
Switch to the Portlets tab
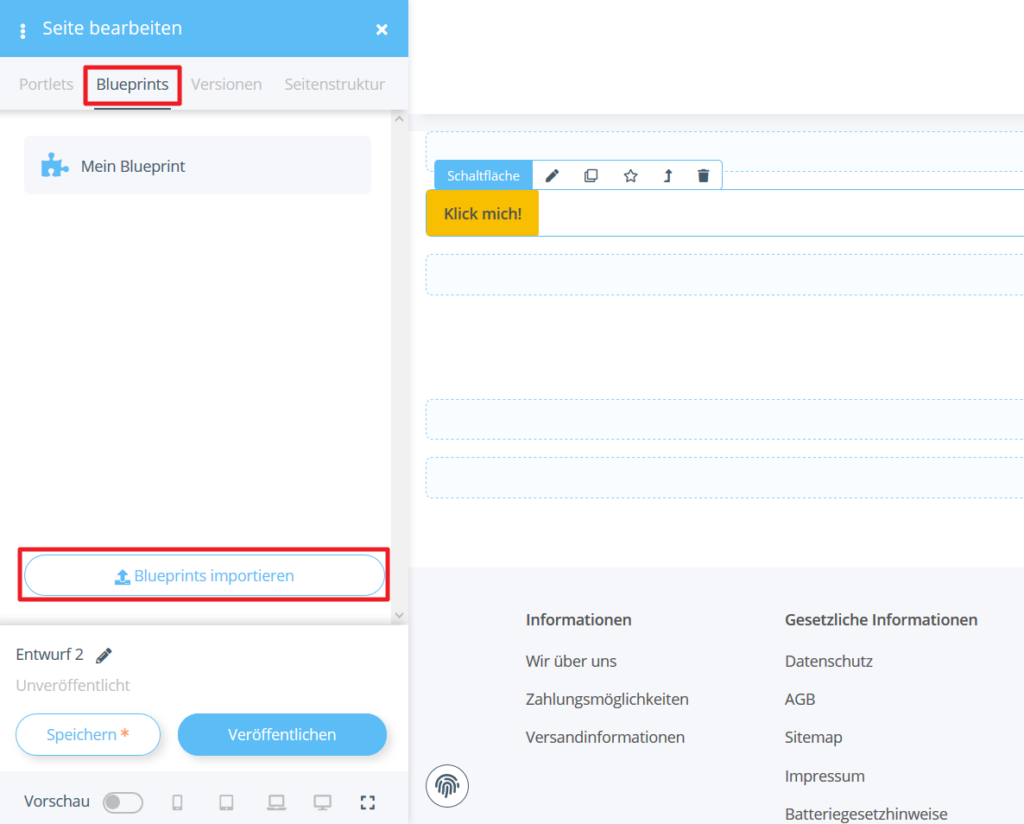tap(46, 84)
